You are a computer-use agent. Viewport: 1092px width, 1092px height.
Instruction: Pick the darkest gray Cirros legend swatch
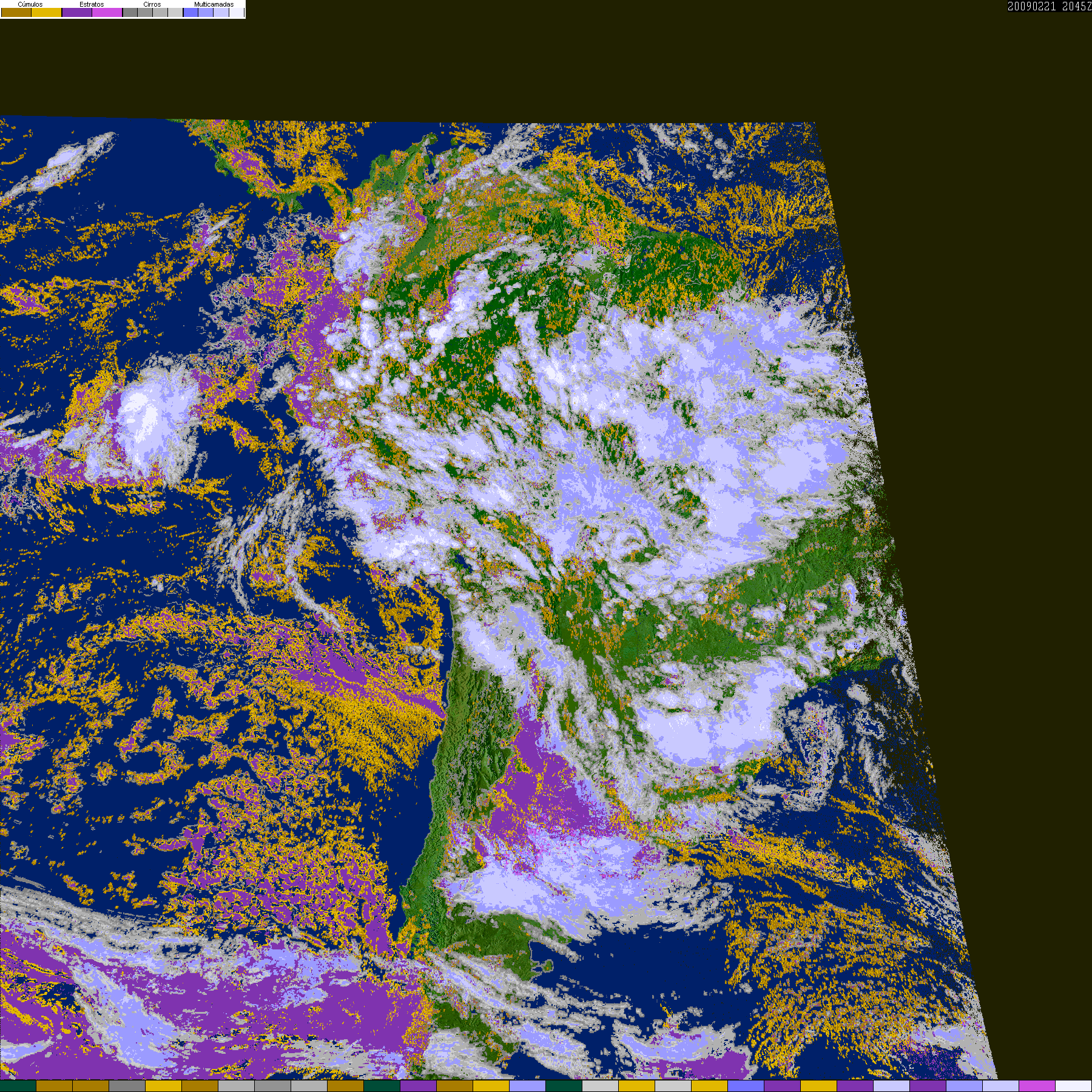(130, 12)
